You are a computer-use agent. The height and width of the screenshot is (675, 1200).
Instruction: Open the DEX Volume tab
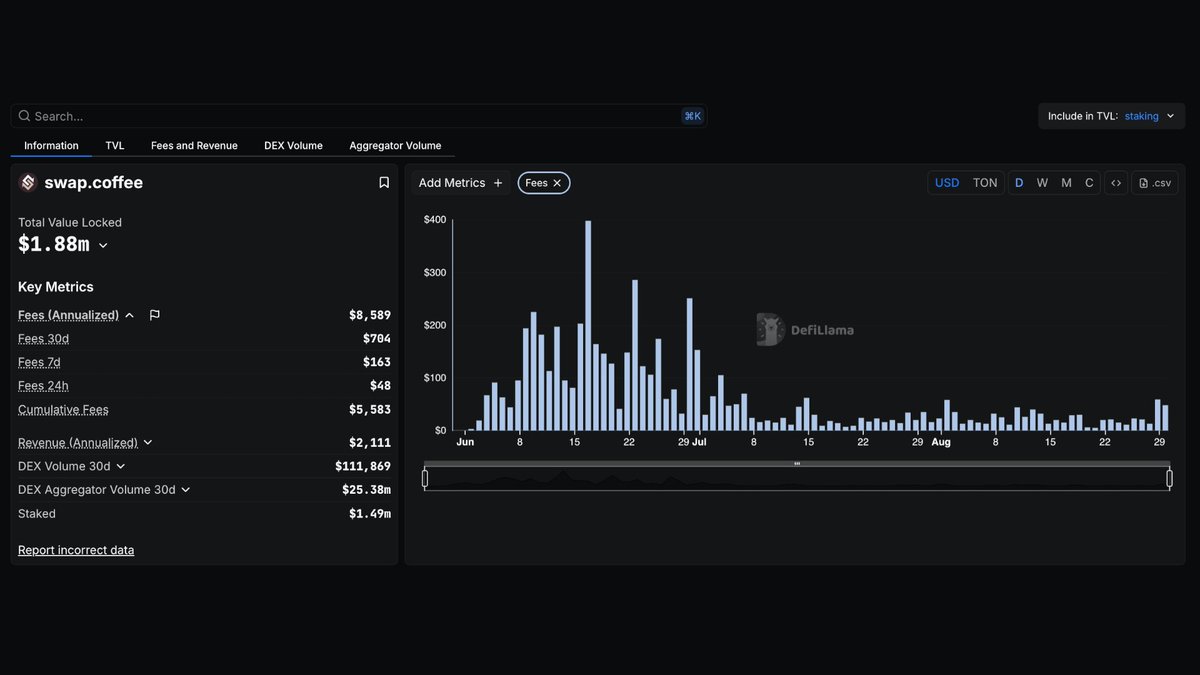[x=293, y=146]
